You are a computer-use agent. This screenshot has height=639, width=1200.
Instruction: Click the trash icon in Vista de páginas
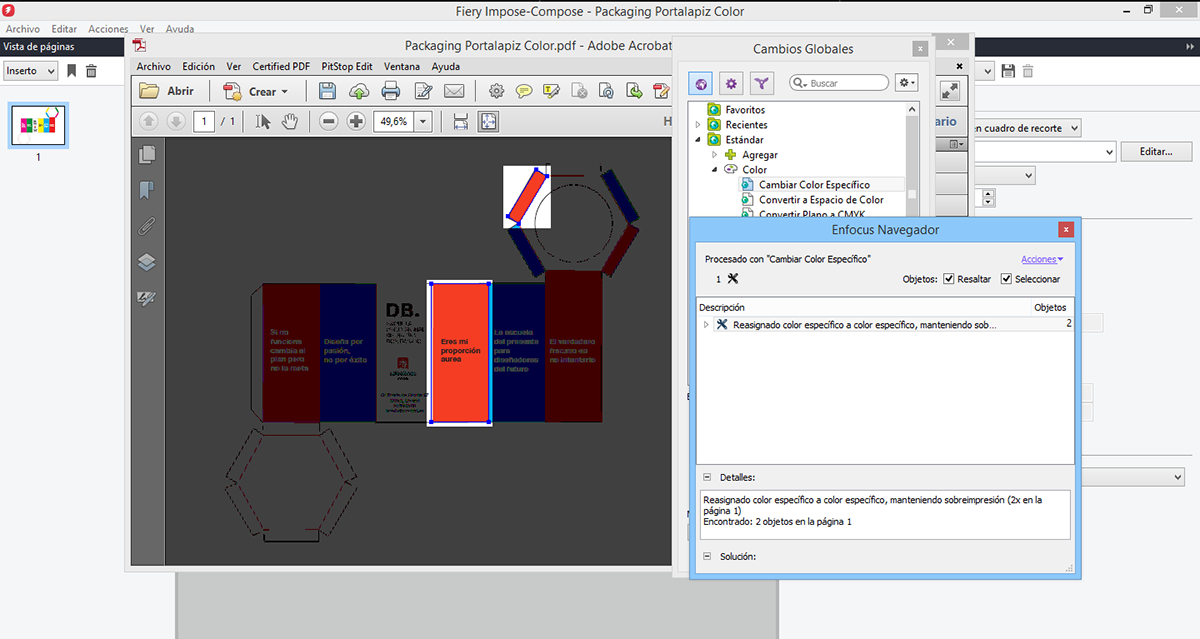pos(91,71)
